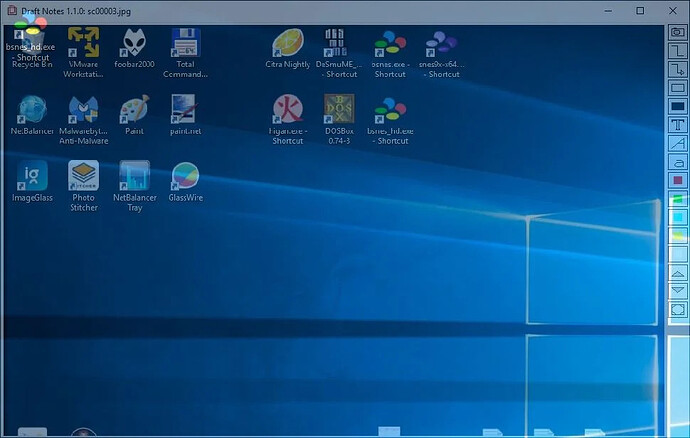
Task: Click the GlassWire icon on the canvas
Action: click(x=185, y=176)
